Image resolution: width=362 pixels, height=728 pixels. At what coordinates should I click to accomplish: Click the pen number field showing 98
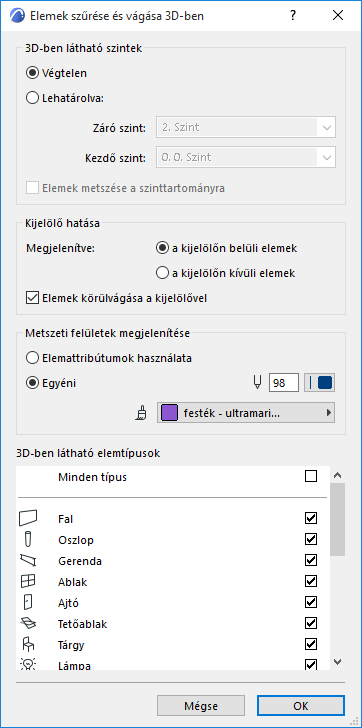click(x=284, y=383)
